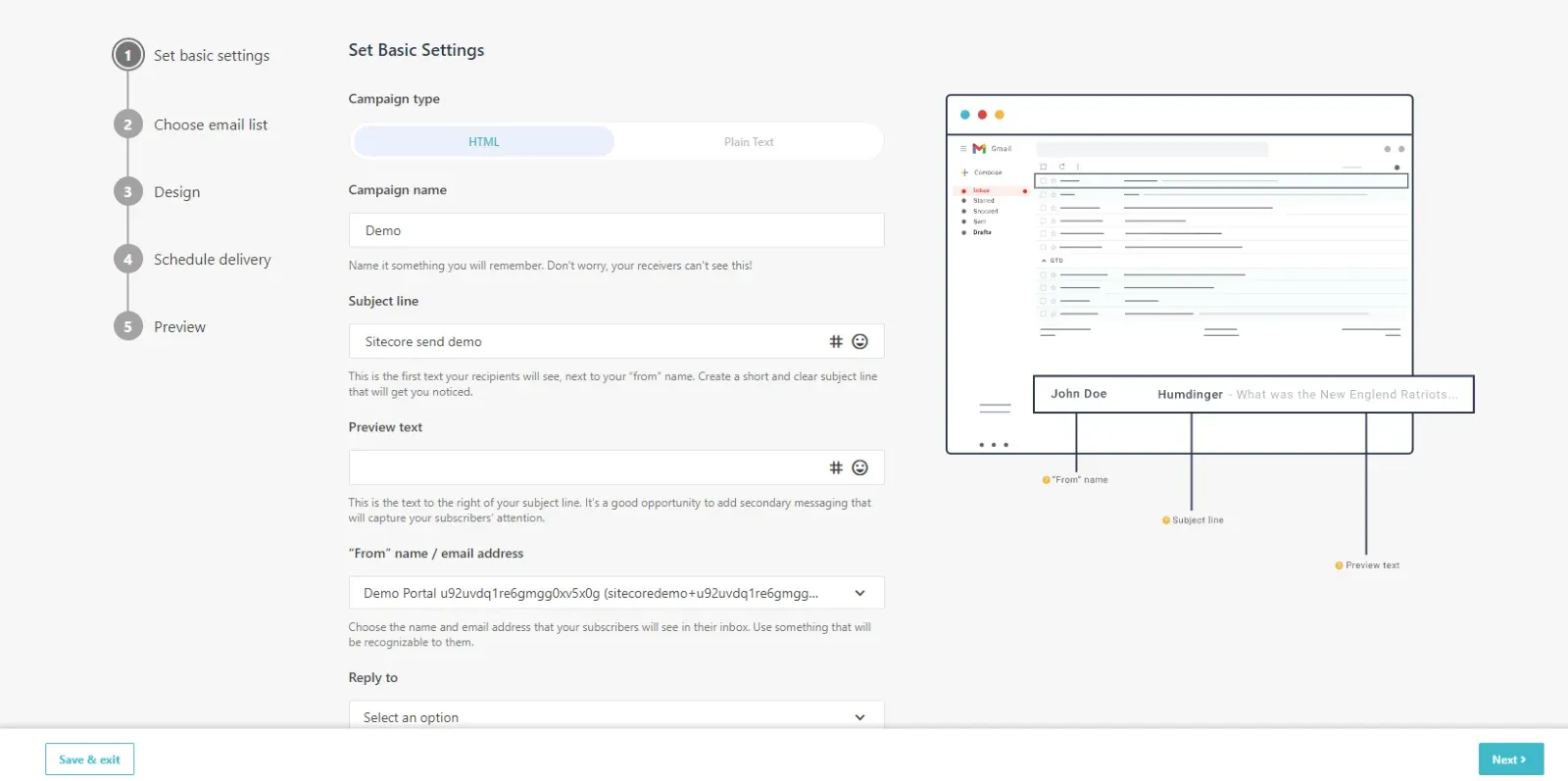Image resolution: width=1568 pixels, height=781 pixels.
Task: Click the Set Basic Settings heading
Action: point(416,50)
